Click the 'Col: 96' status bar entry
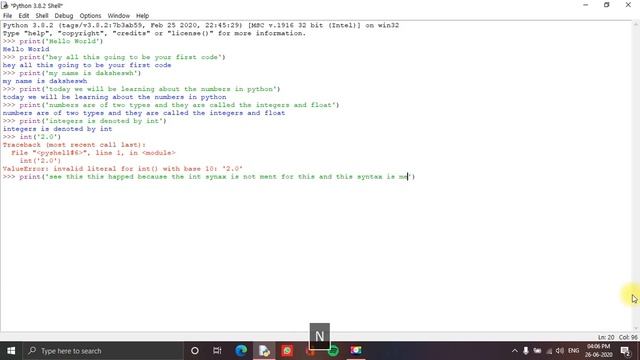 [628, 337]
